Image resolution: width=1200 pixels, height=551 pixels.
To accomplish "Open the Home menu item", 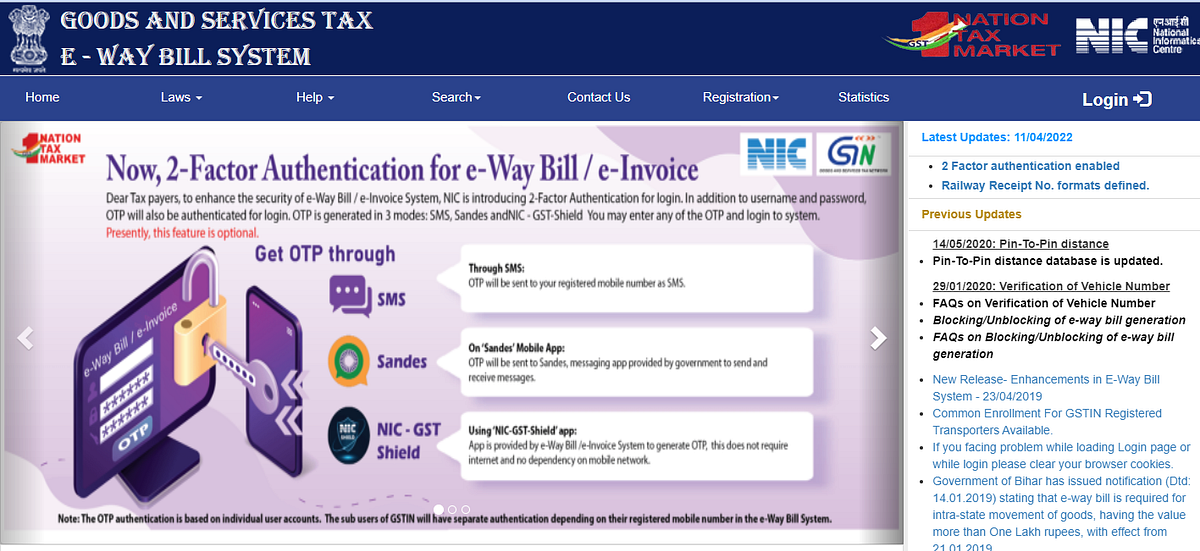I will [42, 97].
